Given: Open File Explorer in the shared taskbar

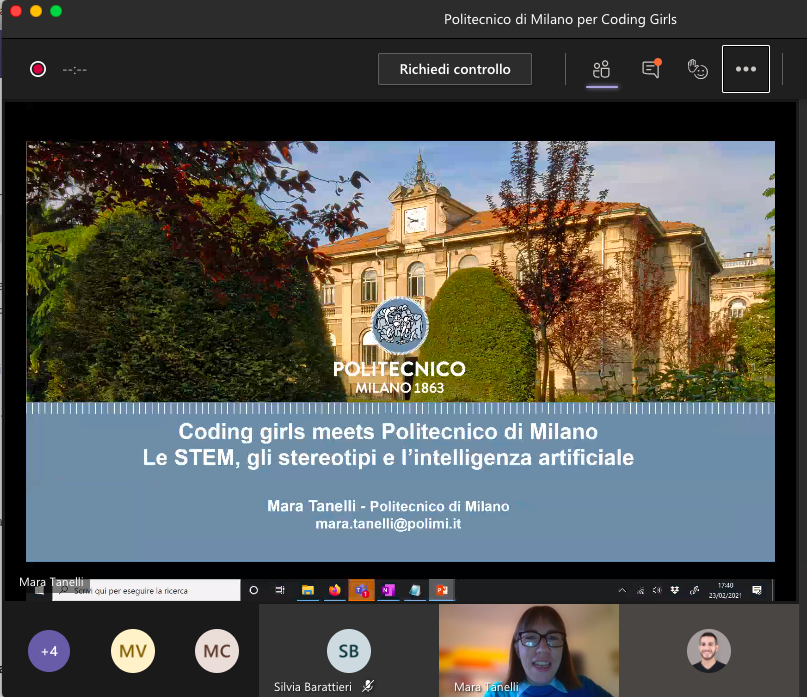Looking at the screenshot, I should coord(308,590).
